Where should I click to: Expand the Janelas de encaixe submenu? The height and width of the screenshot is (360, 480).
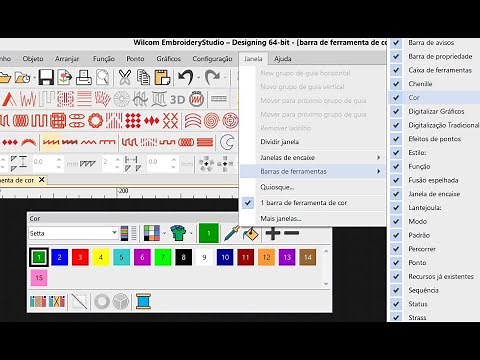tap(313, 157)
